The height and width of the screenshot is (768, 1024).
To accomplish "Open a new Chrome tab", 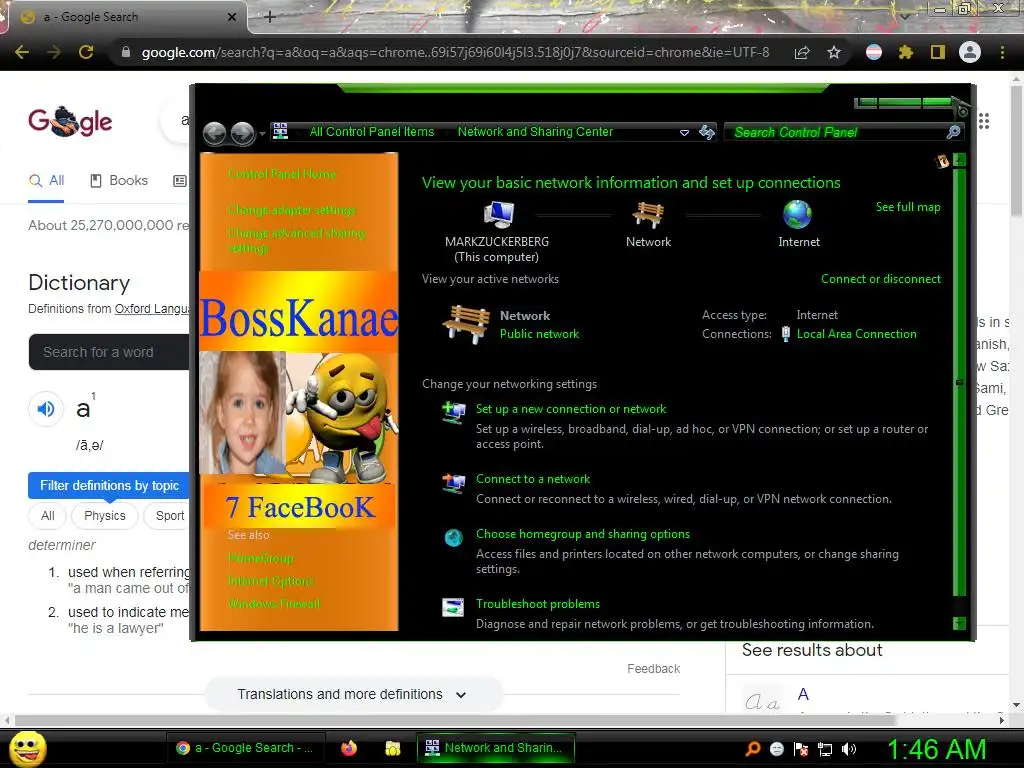I will (270, 17).
